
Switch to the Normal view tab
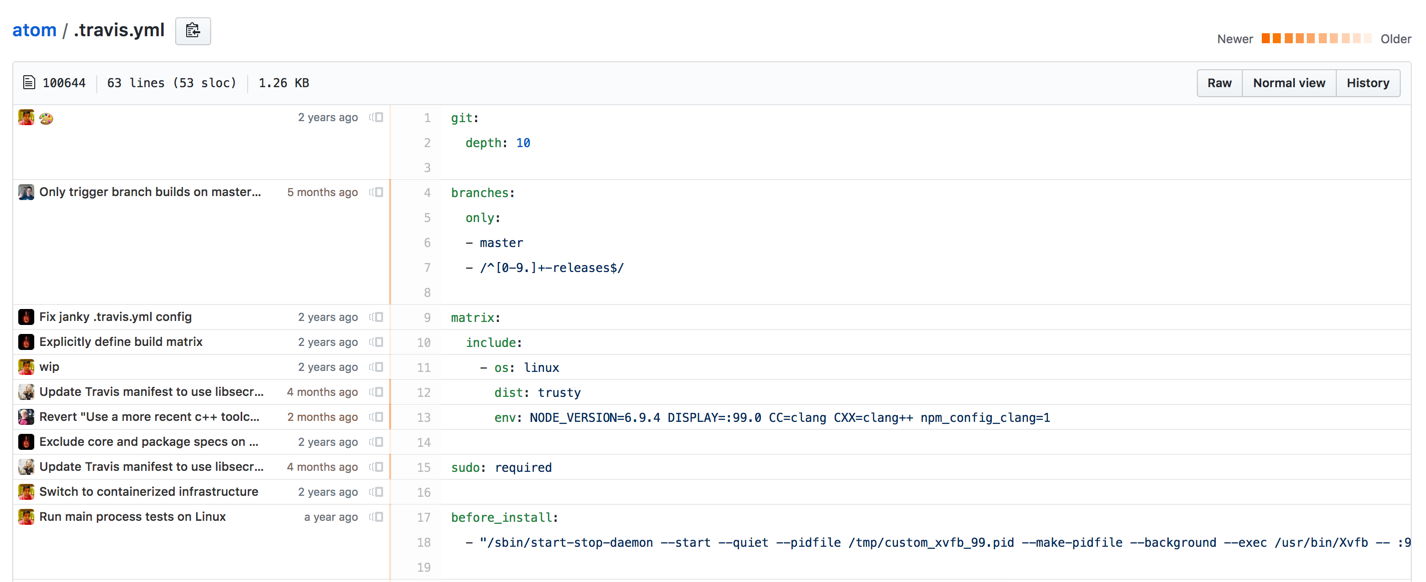[1288, 82]
